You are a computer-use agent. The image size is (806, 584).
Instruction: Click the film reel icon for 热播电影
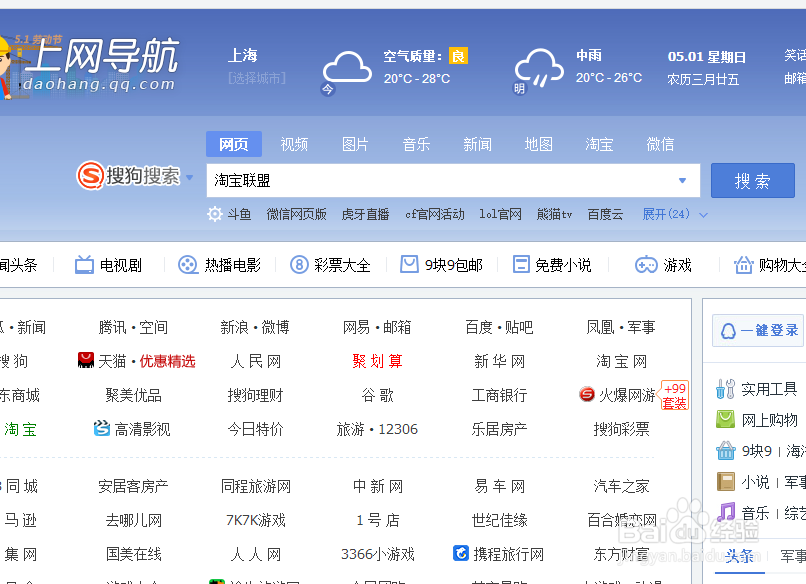coord(188,265)
